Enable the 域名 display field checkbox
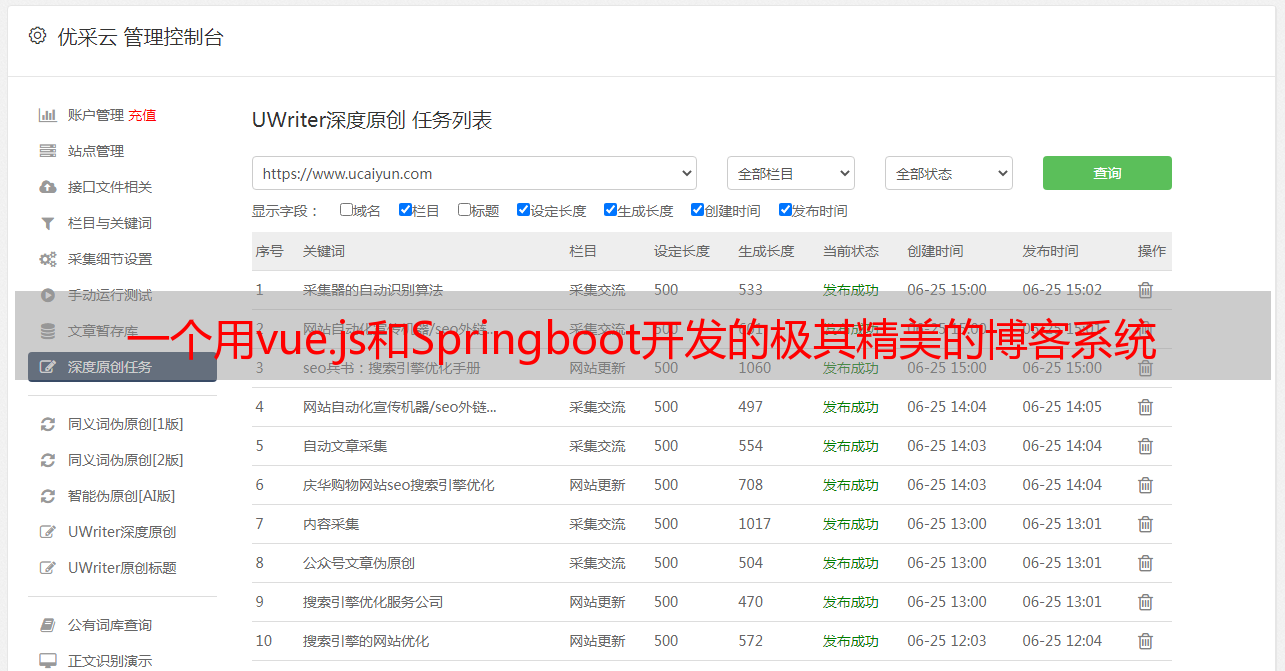This screenshot has width=1285, height=671. coord(346,210)
